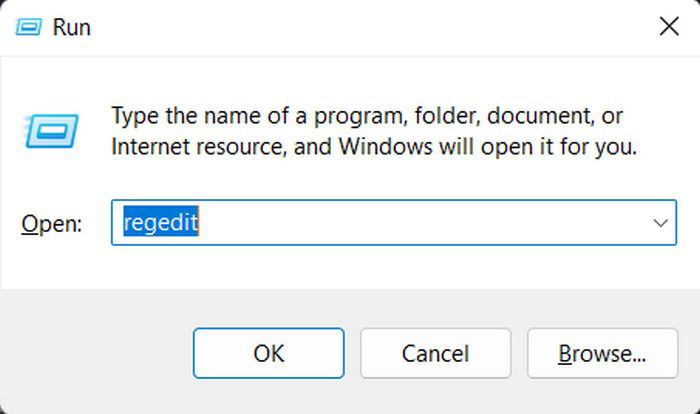This screenshot has width=700, height=414.
Task: Click the Open: label
Action: (52, 223)
